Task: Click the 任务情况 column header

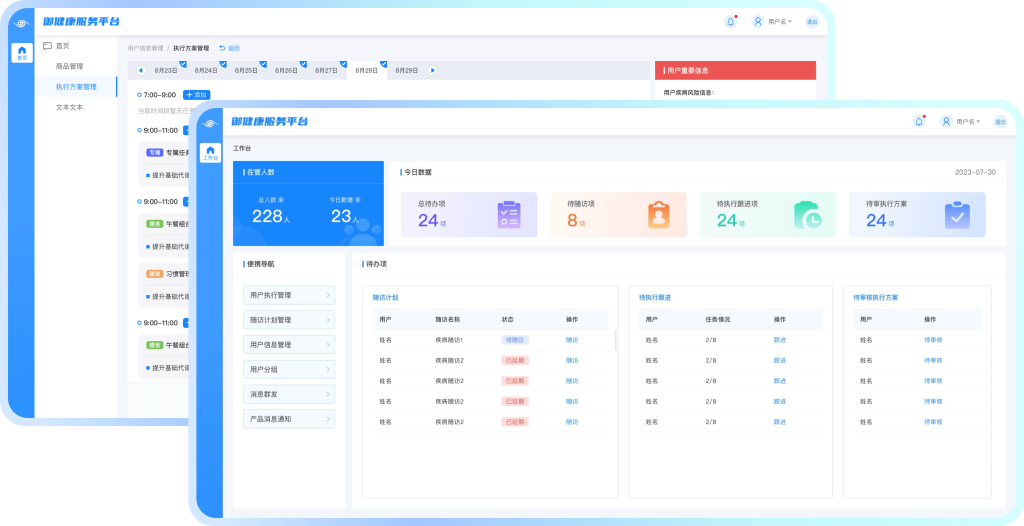Action: pyautogui.click(x=718, y=320)
